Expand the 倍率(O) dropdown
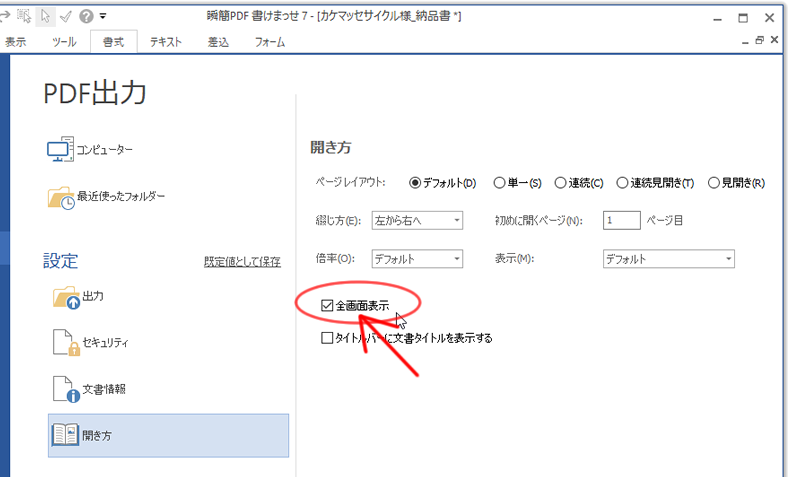This screenshot has height=477, width=788. tap(417, 259)
